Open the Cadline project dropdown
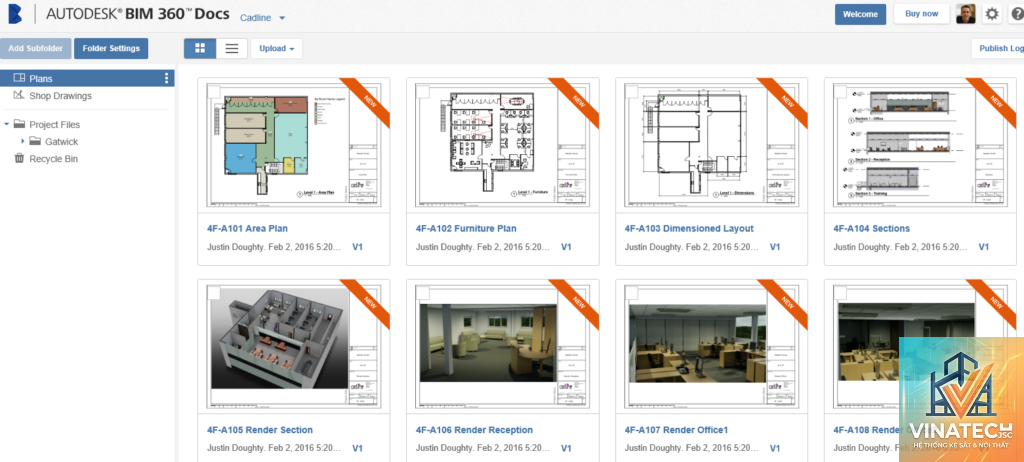 tap(263, 18)
